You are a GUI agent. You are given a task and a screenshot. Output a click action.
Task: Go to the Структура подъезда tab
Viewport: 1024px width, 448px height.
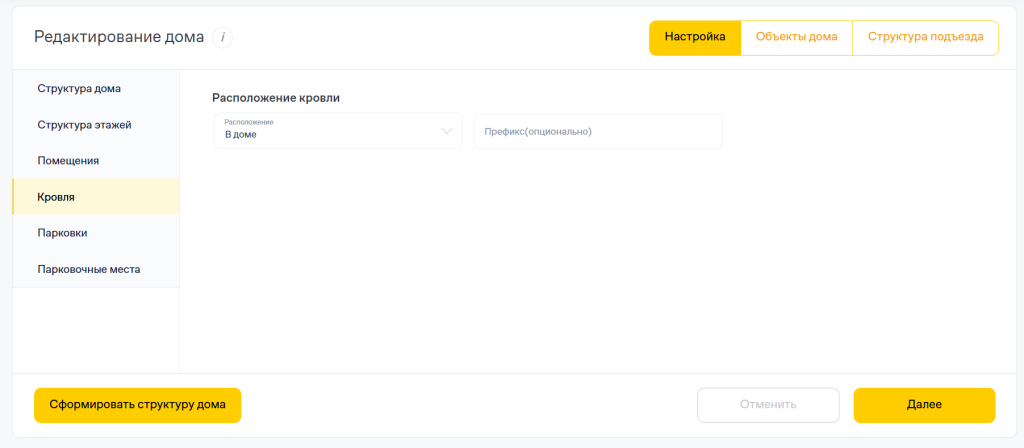925,37
